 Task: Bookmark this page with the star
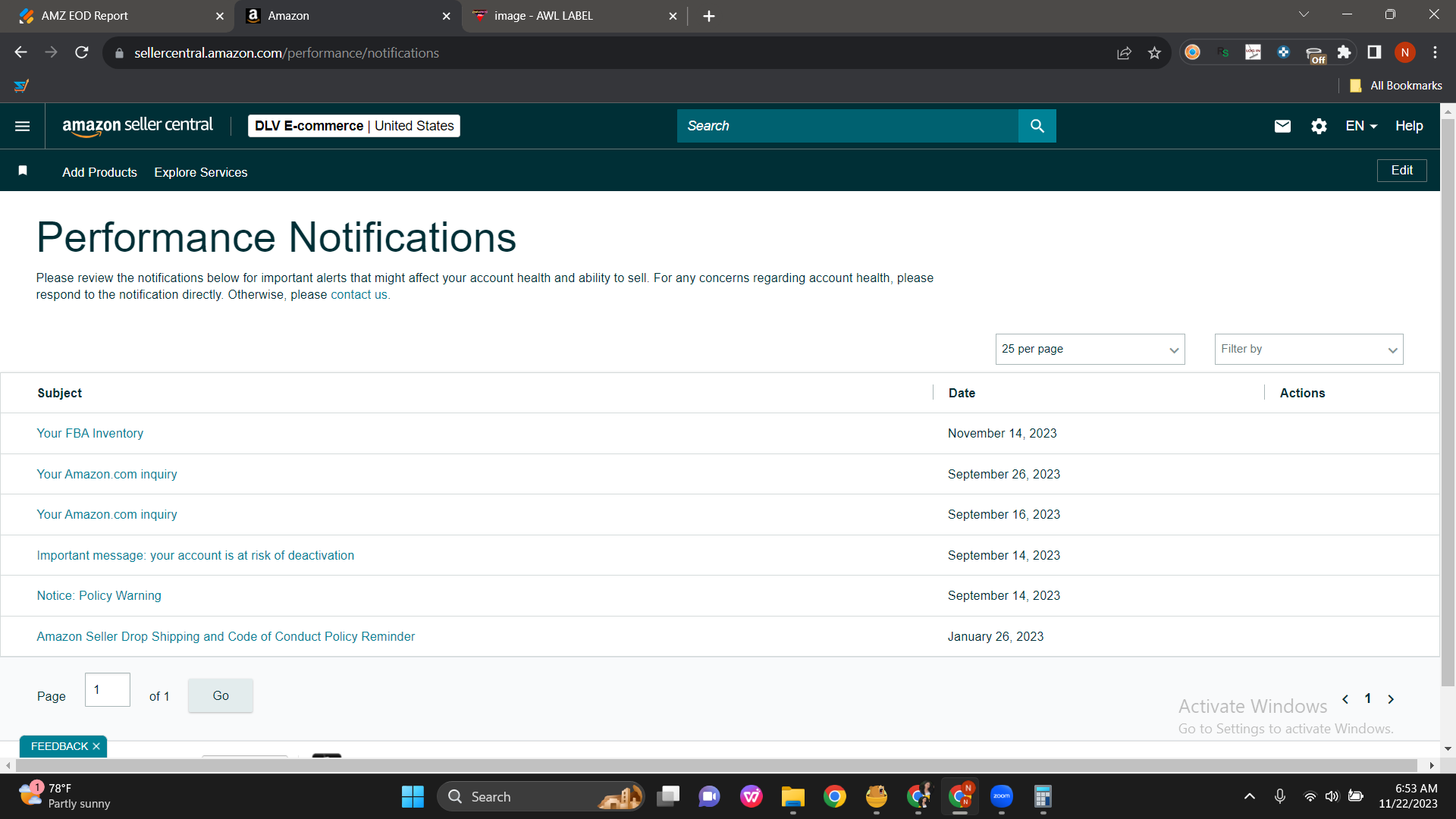1154,52
